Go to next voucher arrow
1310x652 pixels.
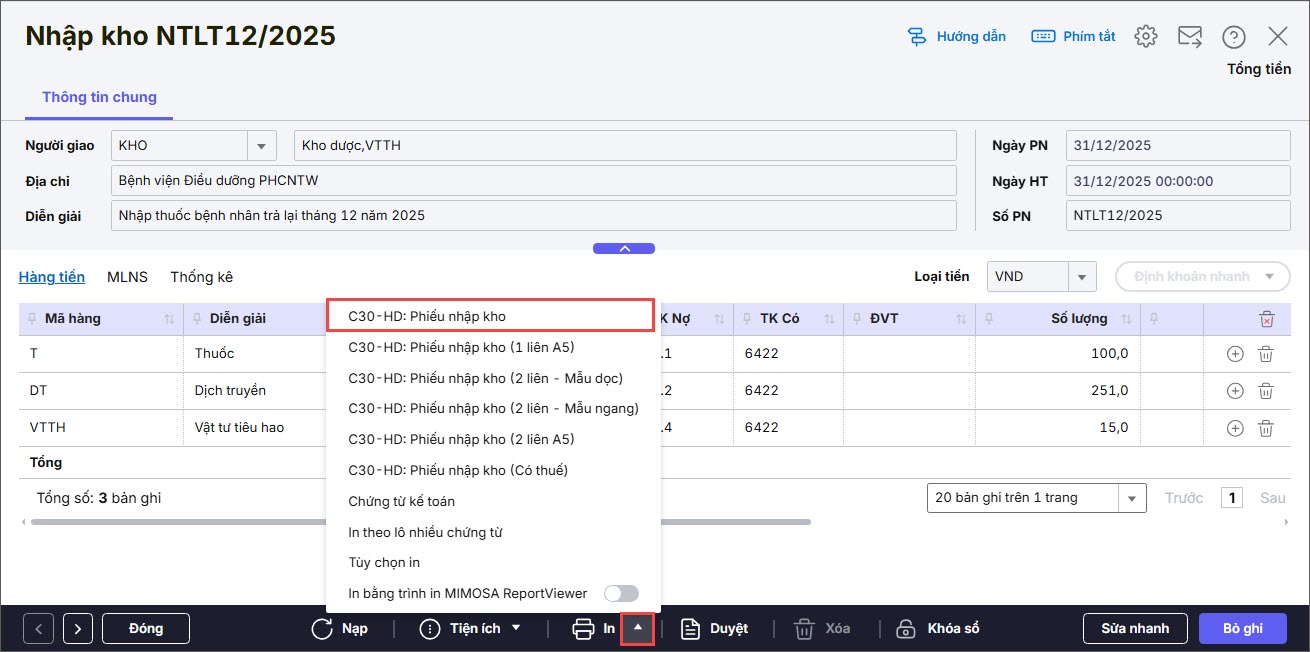tap(78, 629)
